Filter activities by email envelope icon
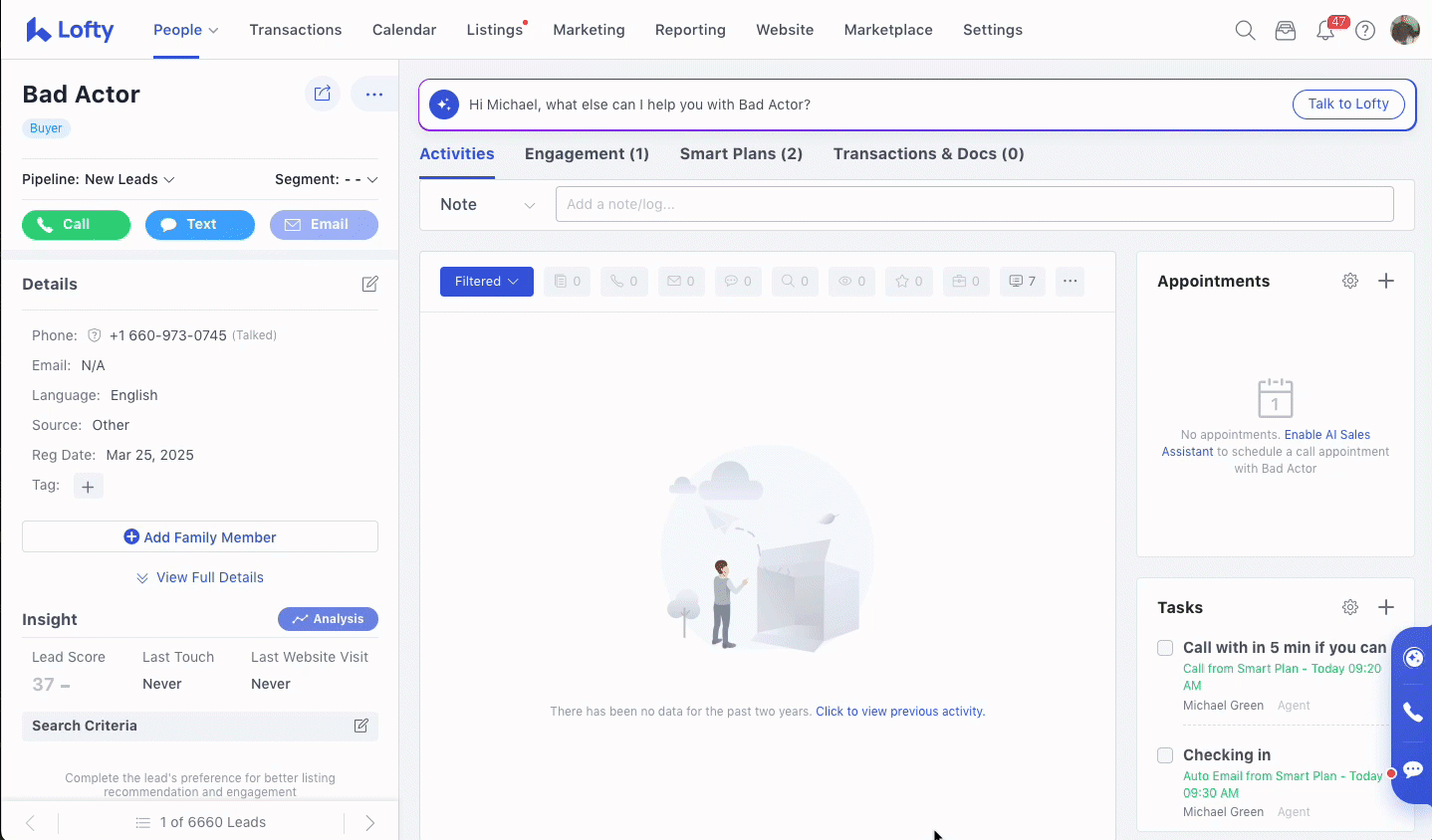The height and width of the screenshot is (840, 1432). pos(681,282)
